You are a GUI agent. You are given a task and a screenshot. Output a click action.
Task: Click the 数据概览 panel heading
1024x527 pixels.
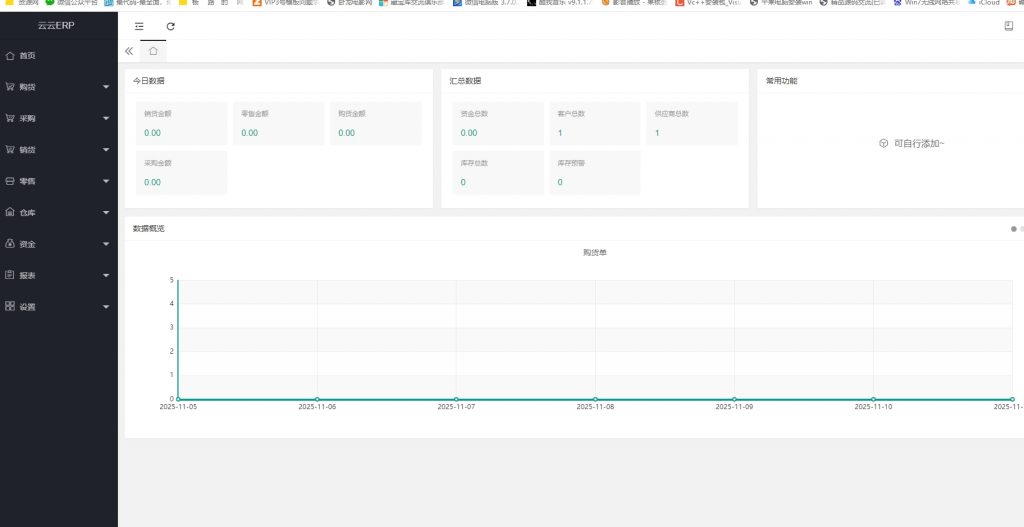tap(149, 229)
